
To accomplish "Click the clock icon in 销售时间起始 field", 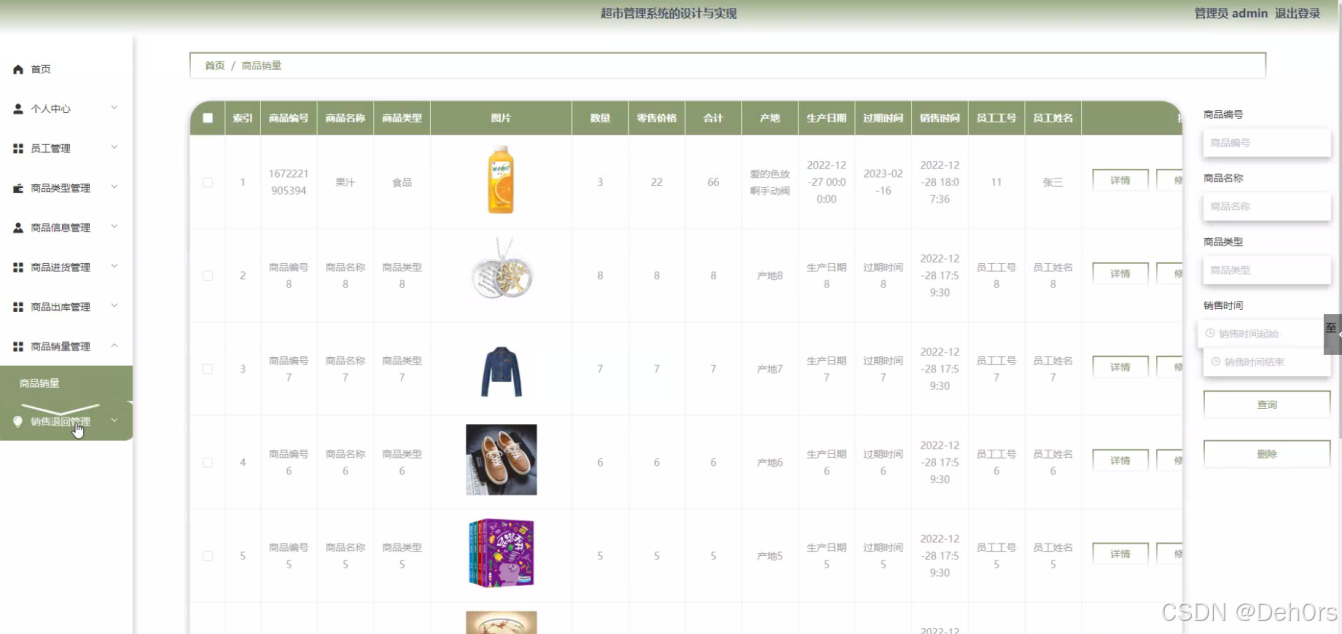I will point(1211,334).
